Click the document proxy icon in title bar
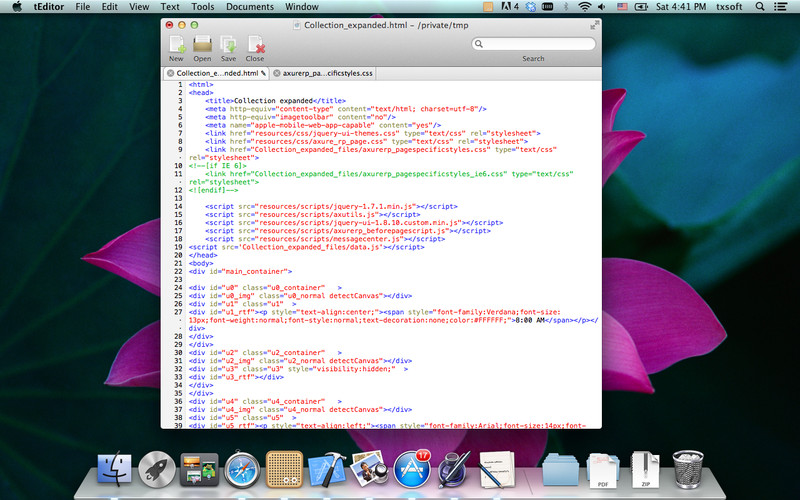The height and width of the screenshot is (500, 800). (297, 25)
